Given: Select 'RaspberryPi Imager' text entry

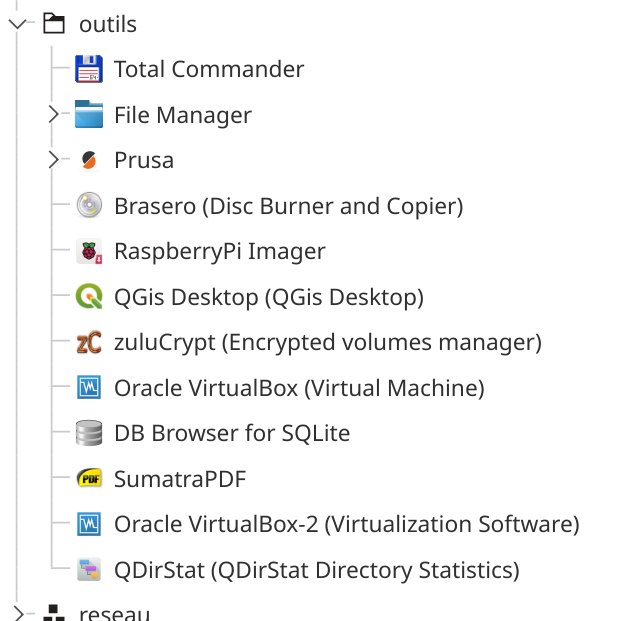Looking at the screenshot, I should point(220,252).
